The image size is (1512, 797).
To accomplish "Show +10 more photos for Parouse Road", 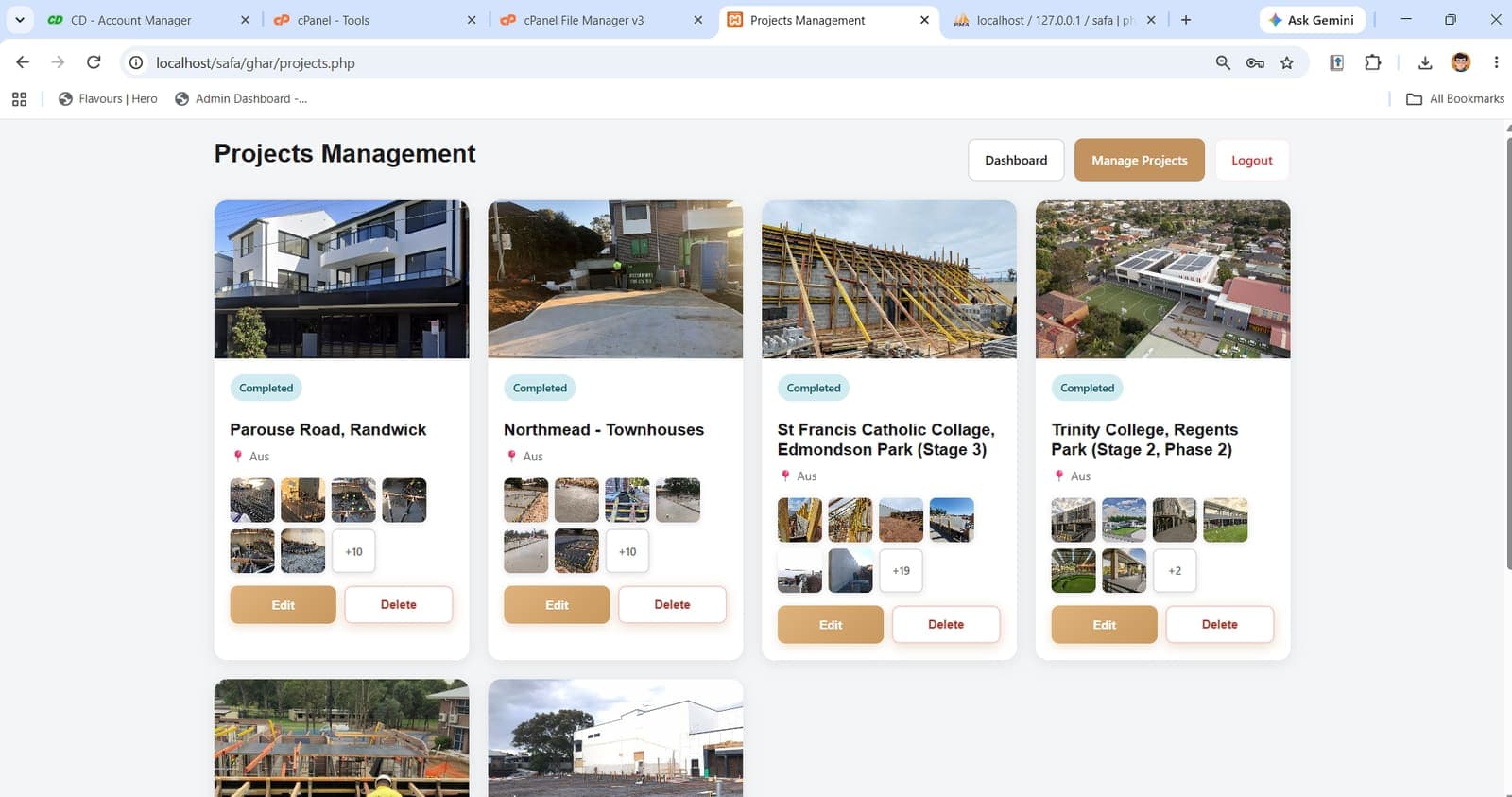I will click(353, 551).
